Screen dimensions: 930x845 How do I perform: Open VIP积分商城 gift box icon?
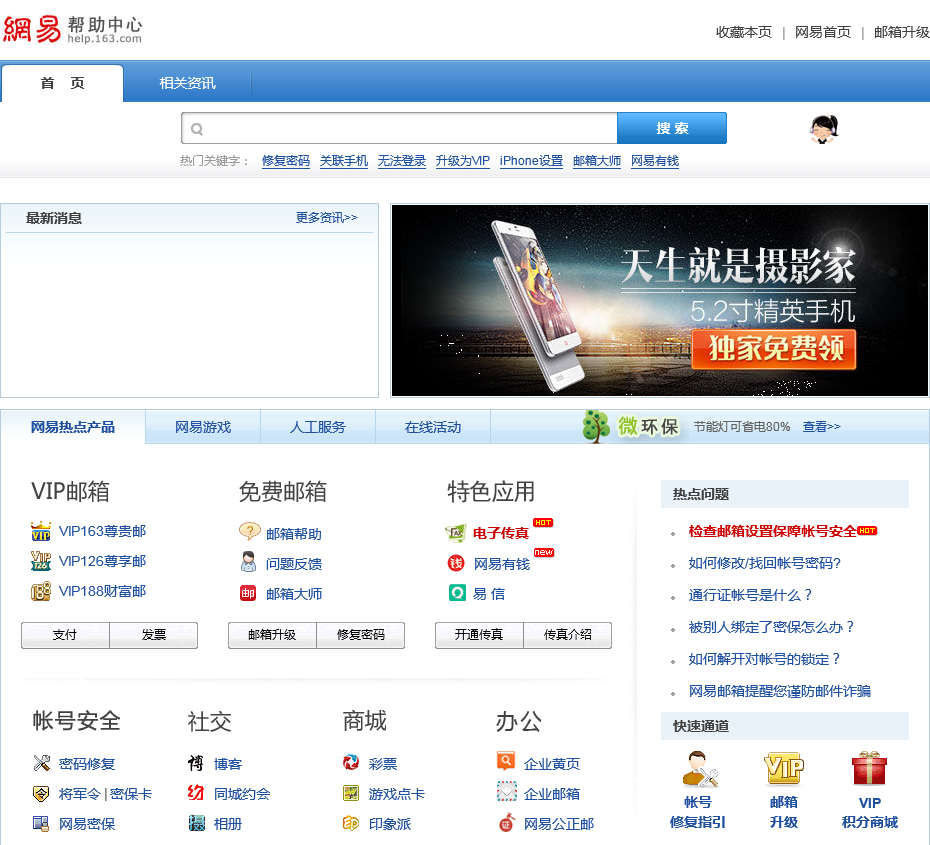(x=869, y=769)
